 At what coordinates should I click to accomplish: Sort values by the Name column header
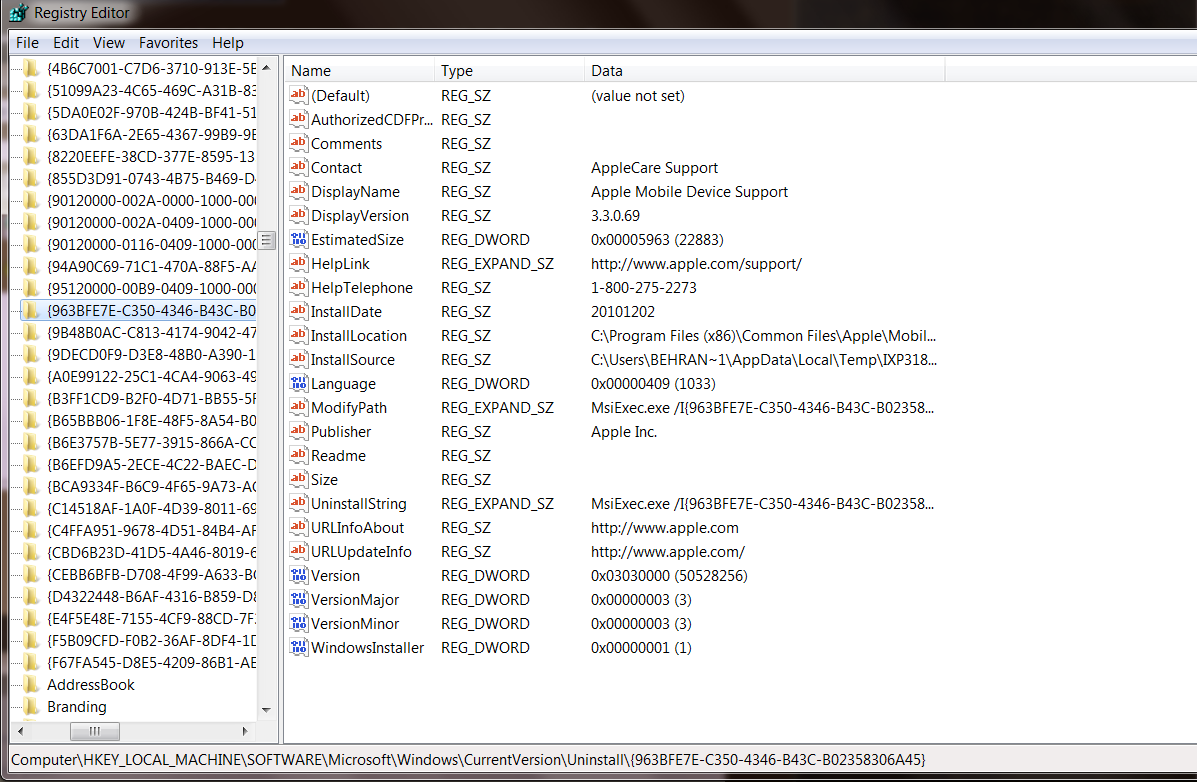(359, 70)
